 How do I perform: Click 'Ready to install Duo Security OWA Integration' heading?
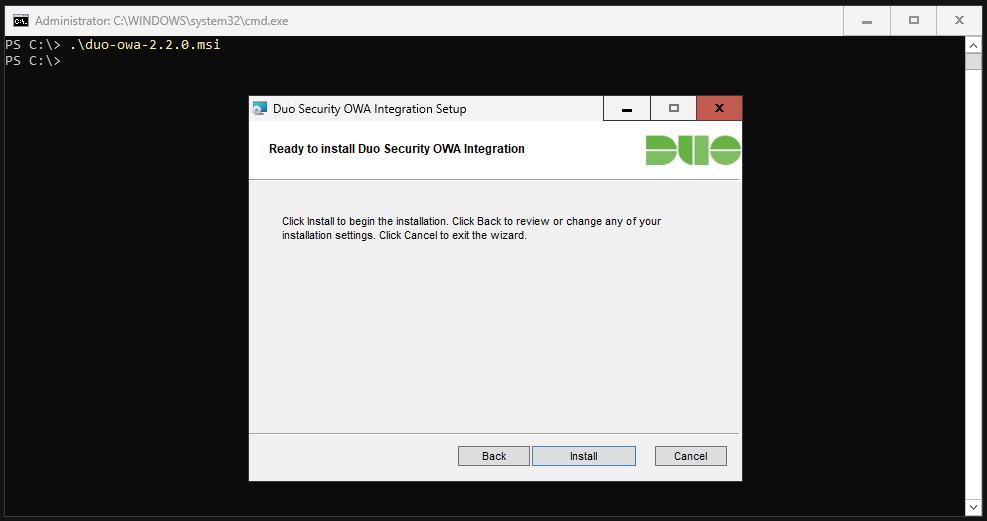(397, 149)
